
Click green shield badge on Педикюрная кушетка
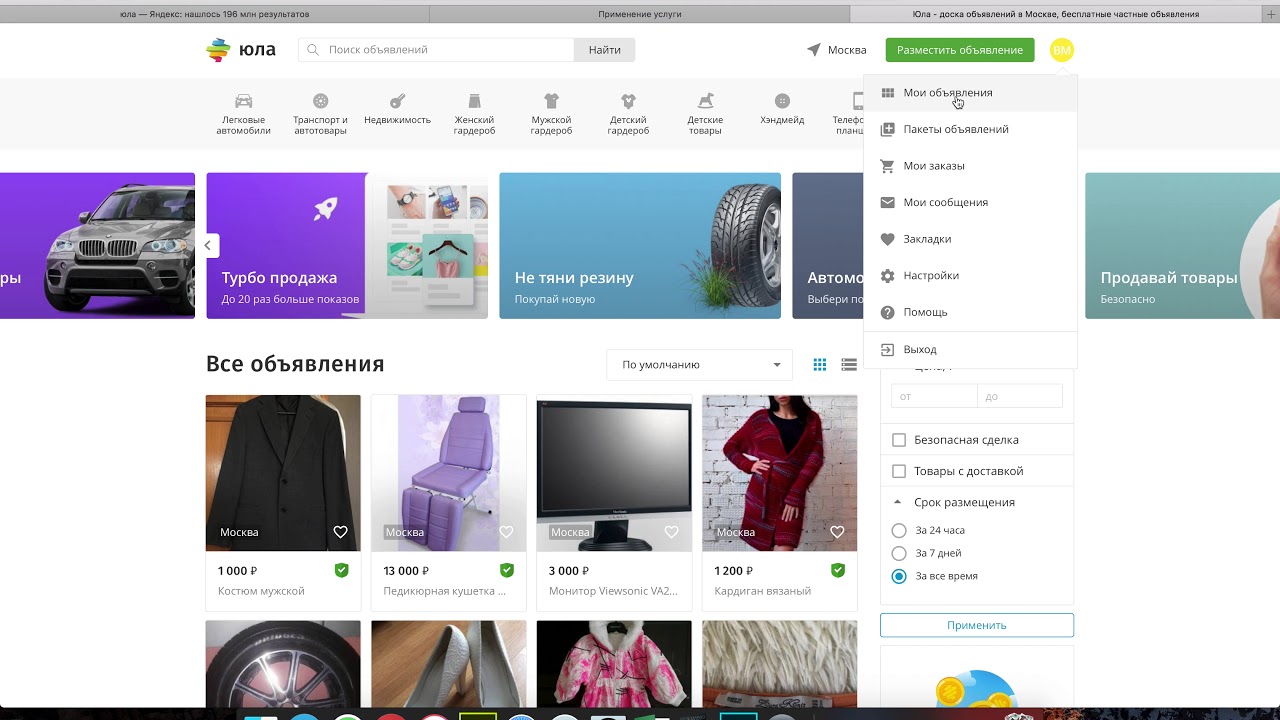[x=507, y=570]
